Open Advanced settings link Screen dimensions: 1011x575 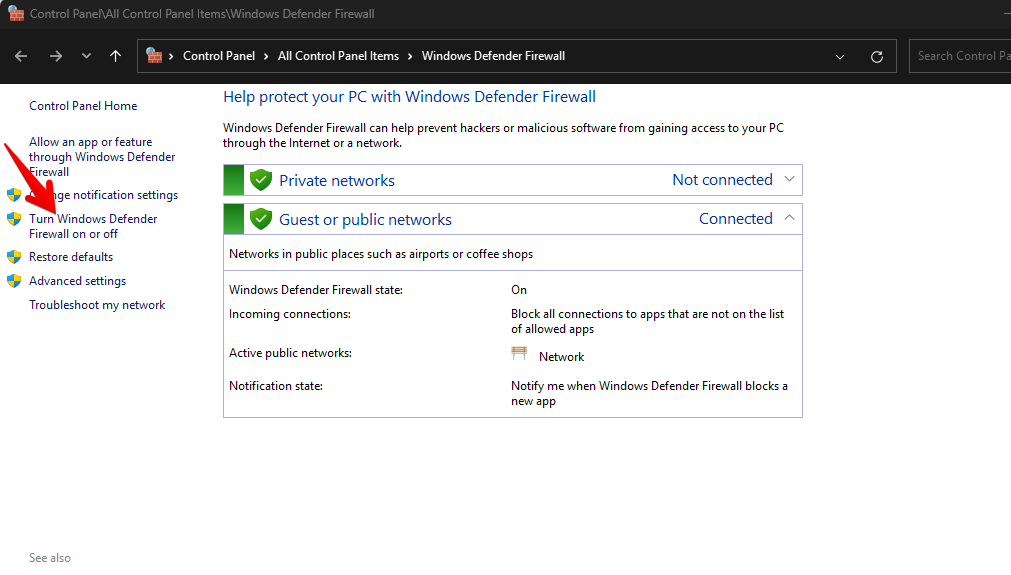pyautogui.click(x=77, y=281)
